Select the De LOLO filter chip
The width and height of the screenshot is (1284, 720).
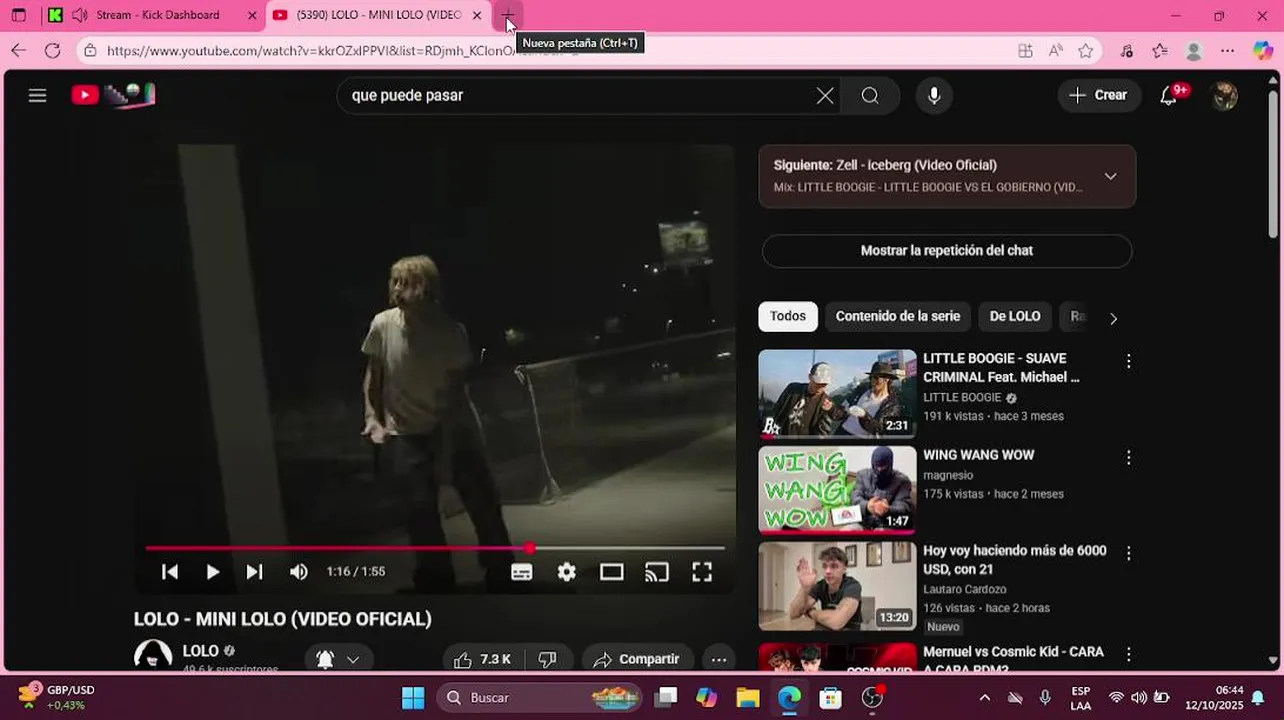(x=1015, y=316)
